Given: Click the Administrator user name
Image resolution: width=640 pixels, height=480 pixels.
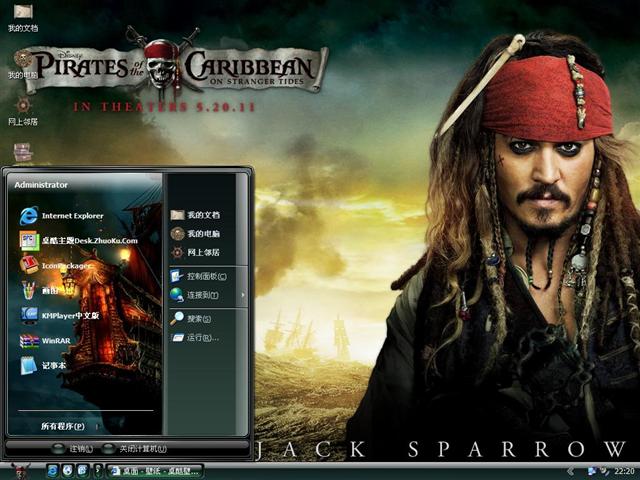Looking at the screenshot, I should coord(41,185).
